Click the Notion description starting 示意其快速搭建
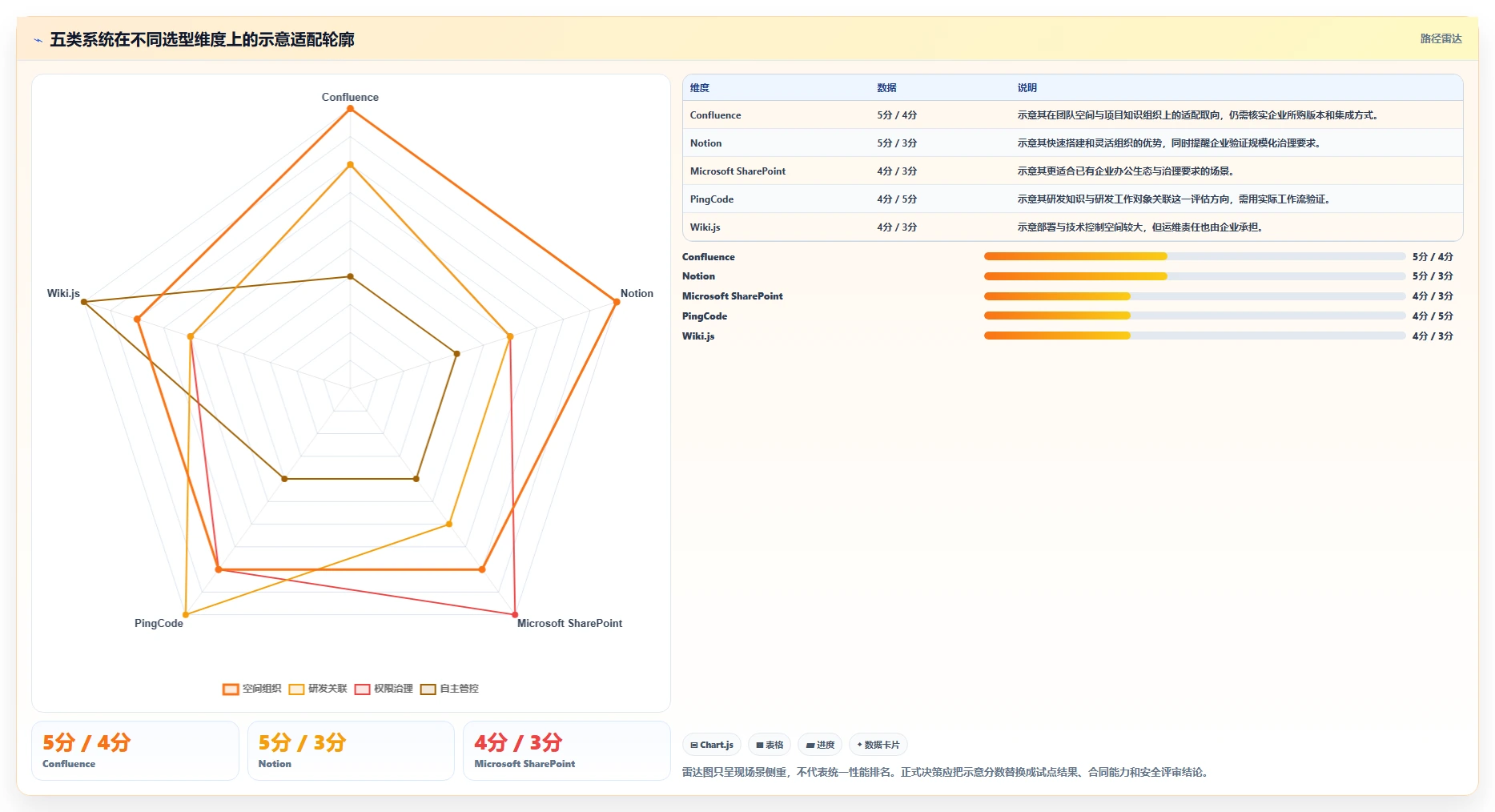The image size is (1495, 812). click(x=1169, y=143)
